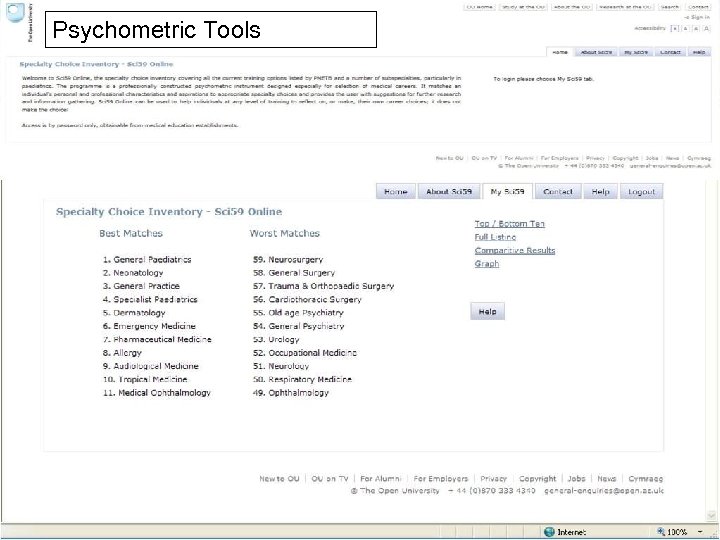Image resolution: width=720 pixels, height=540 pixels.
Task: Click '6. Emergency Medicine' entry
Action: 149,326
